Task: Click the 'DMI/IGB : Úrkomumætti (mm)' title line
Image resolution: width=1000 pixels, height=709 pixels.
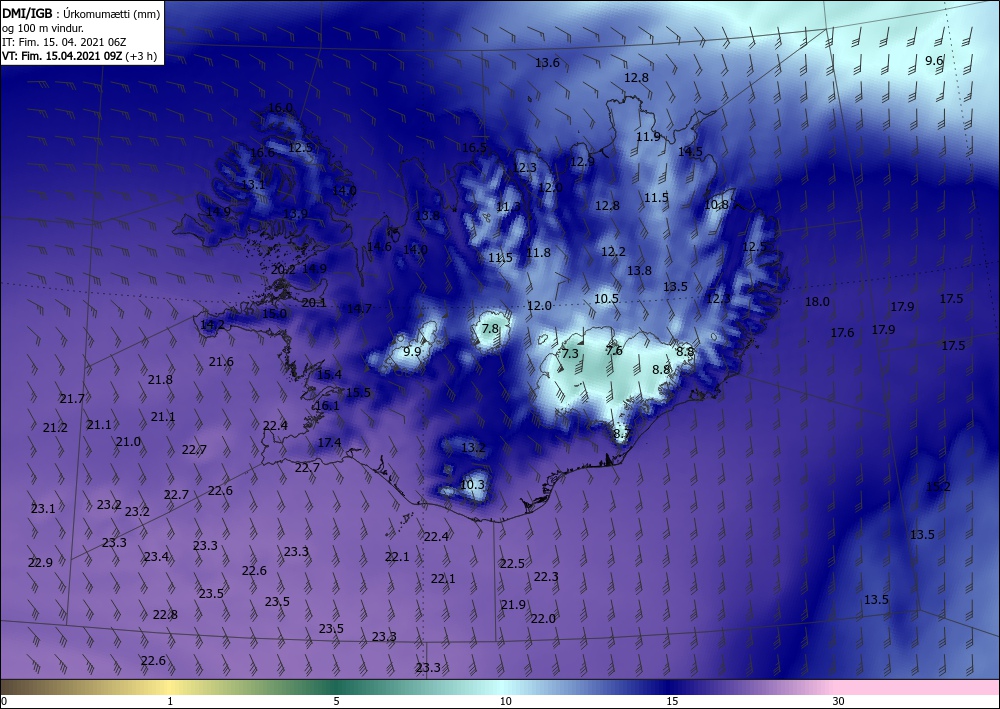Action: click(81, 13)
